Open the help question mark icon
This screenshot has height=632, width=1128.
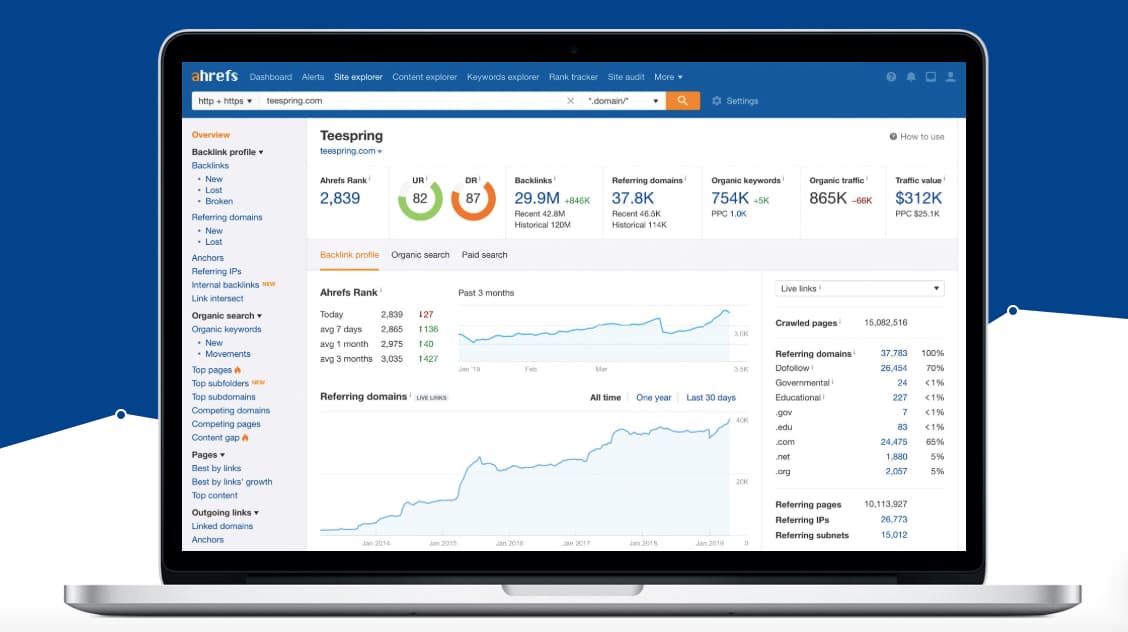(x=891, y=77)
